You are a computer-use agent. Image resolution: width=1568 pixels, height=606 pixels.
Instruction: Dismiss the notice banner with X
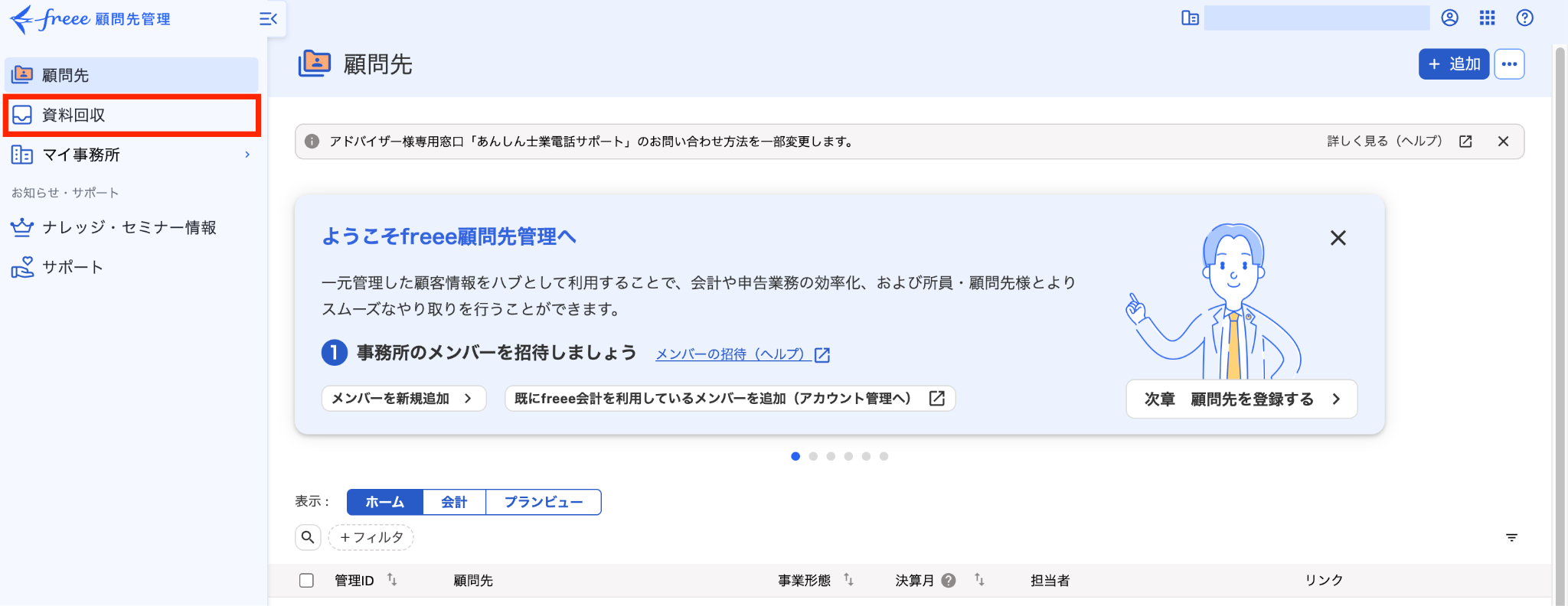(1503, 142)
